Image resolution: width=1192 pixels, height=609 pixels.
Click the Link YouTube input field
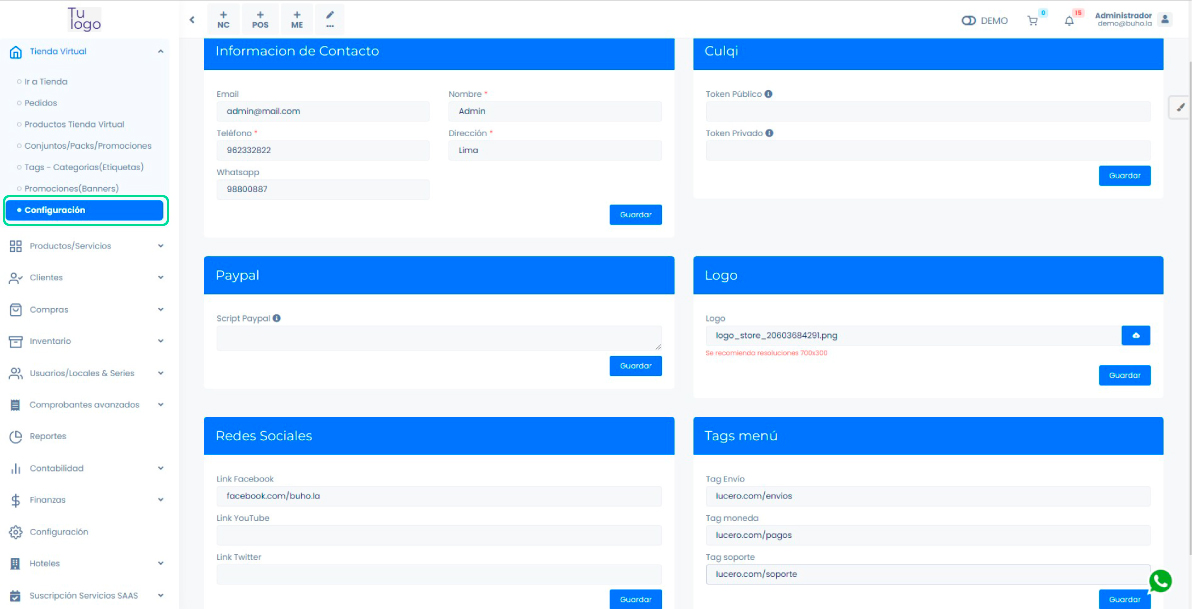439,536
